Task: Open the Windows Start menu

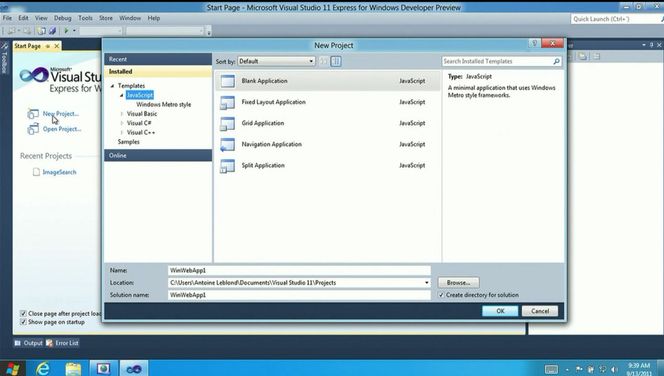Action: tap(12, 368)
